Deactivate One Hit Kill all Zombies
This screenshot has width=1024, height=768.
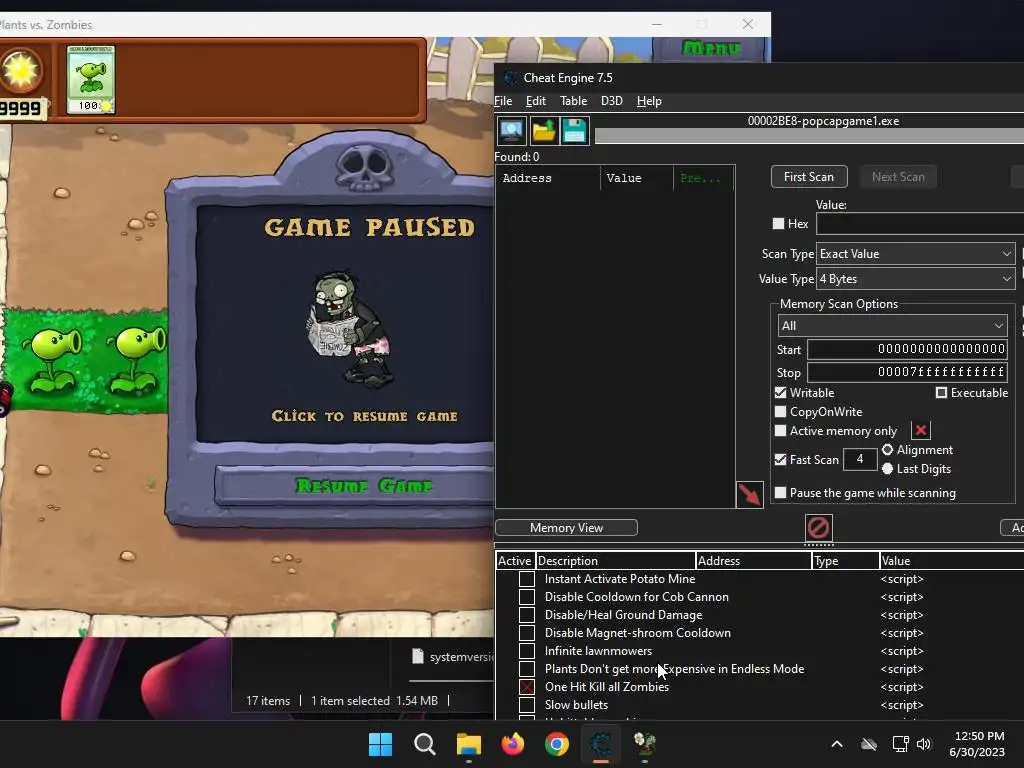click(x=526, y=686)
